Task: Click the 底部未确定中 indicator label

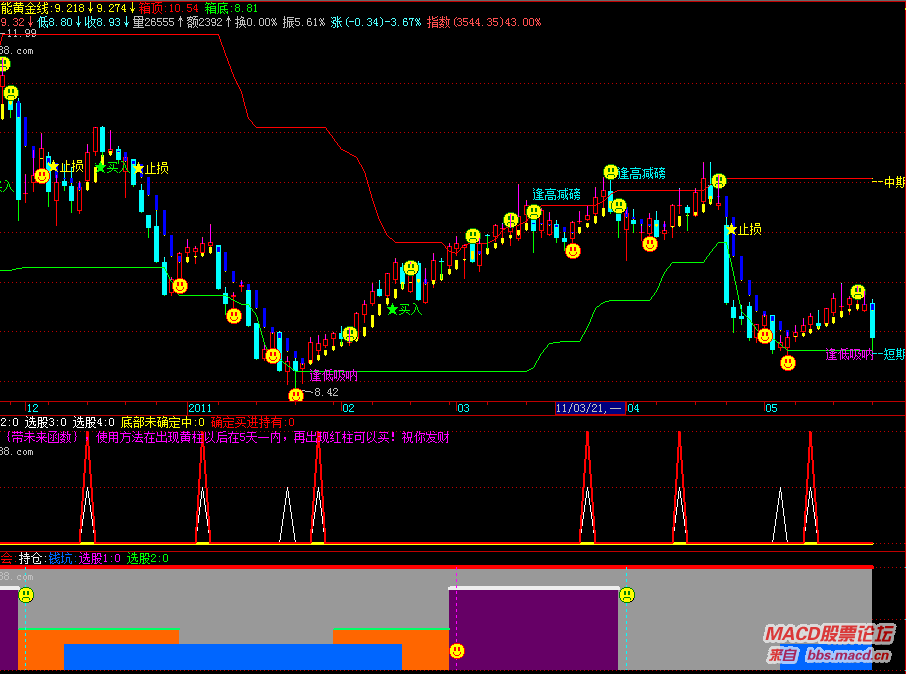Action: [x=162, y=423]
